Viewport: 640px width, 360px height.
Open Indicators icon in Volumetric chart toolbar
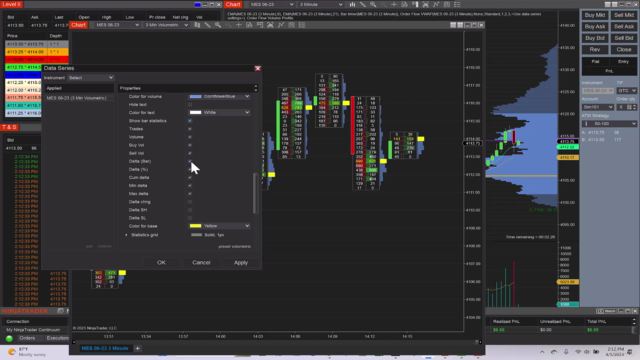[270, 25]
